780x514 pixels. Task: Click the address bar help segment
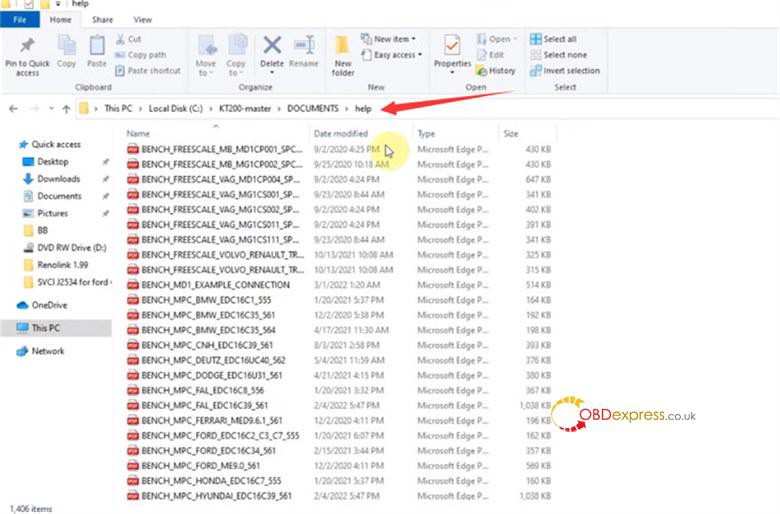tap(363, 108)
